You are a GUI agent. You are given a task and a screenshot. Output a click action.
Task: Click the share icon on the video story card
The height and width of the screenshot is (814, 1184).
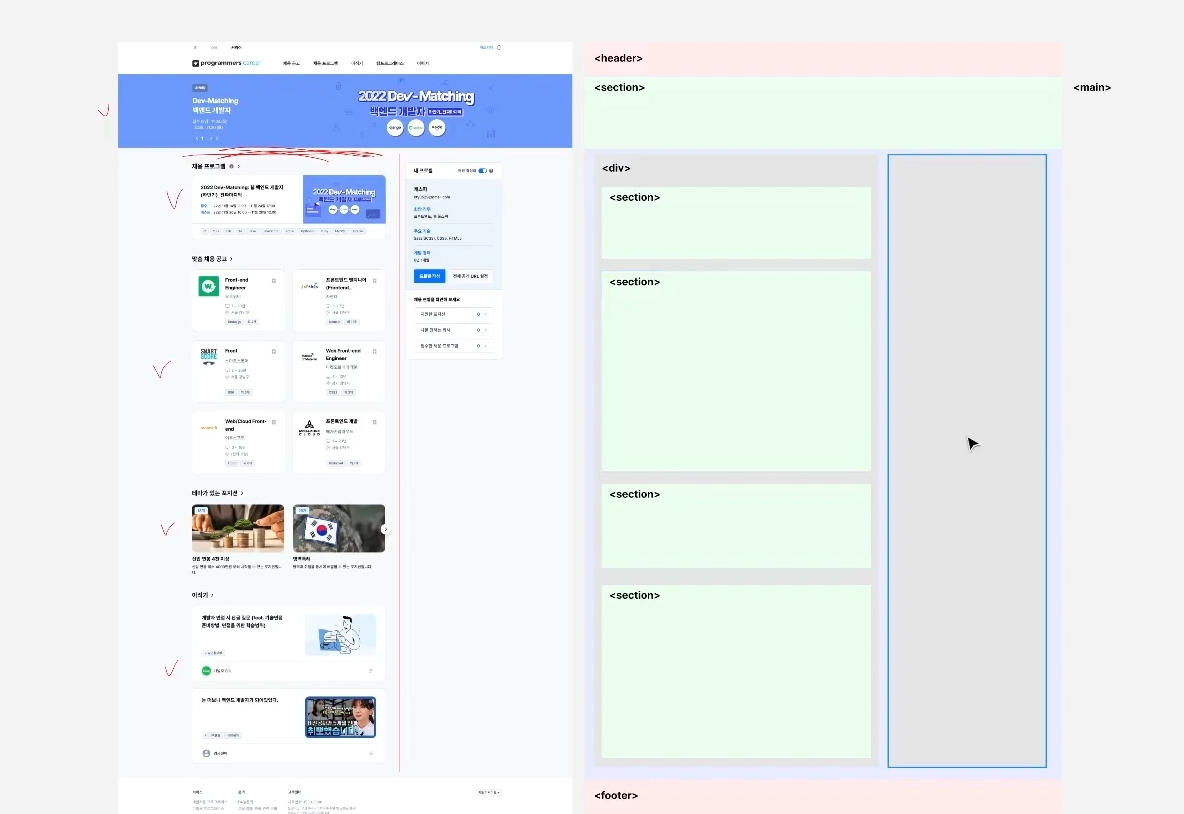[371, 754]
